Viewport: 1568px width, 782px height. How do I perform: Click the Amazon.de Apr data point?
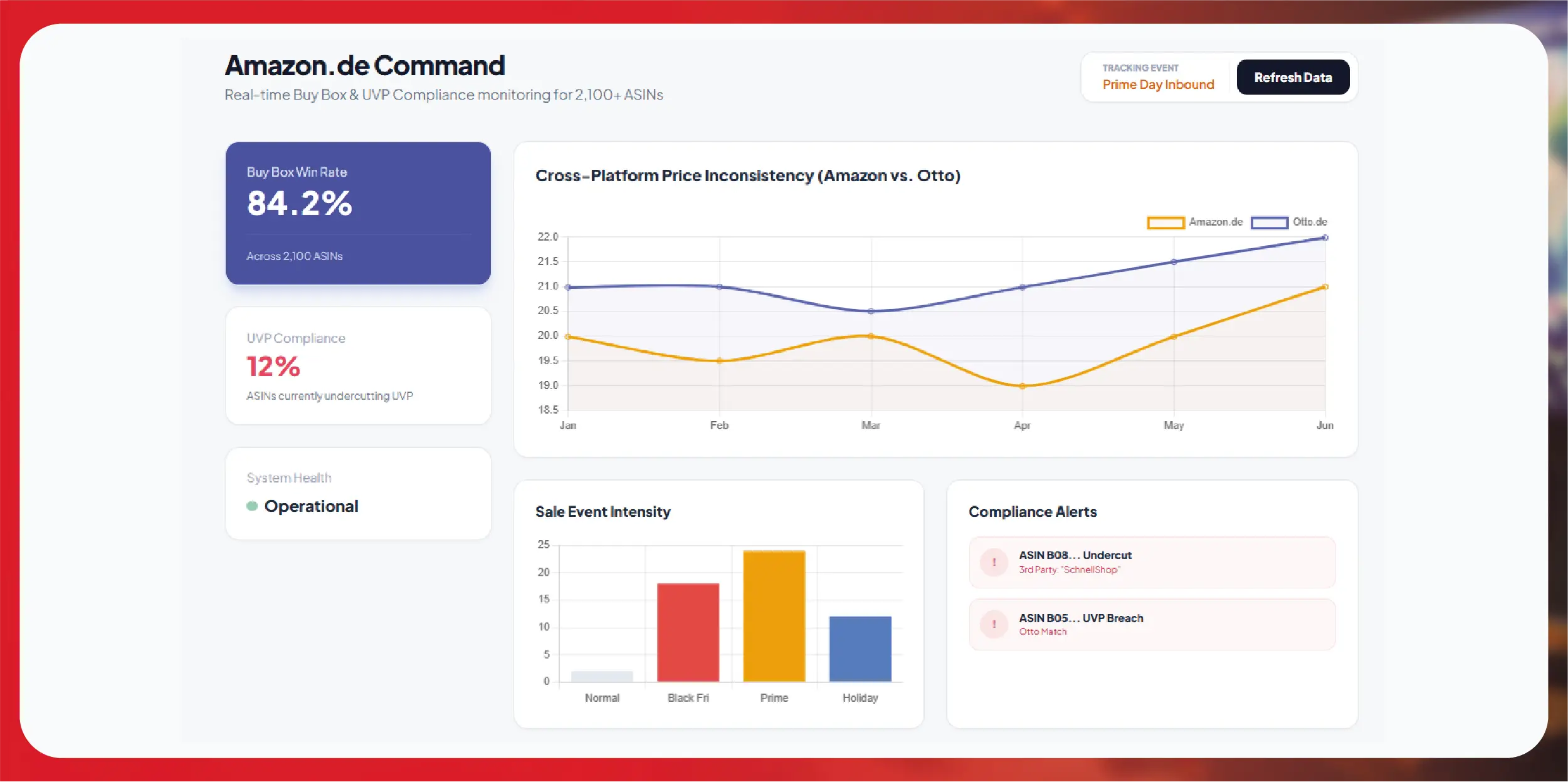tap(1022, 386)
